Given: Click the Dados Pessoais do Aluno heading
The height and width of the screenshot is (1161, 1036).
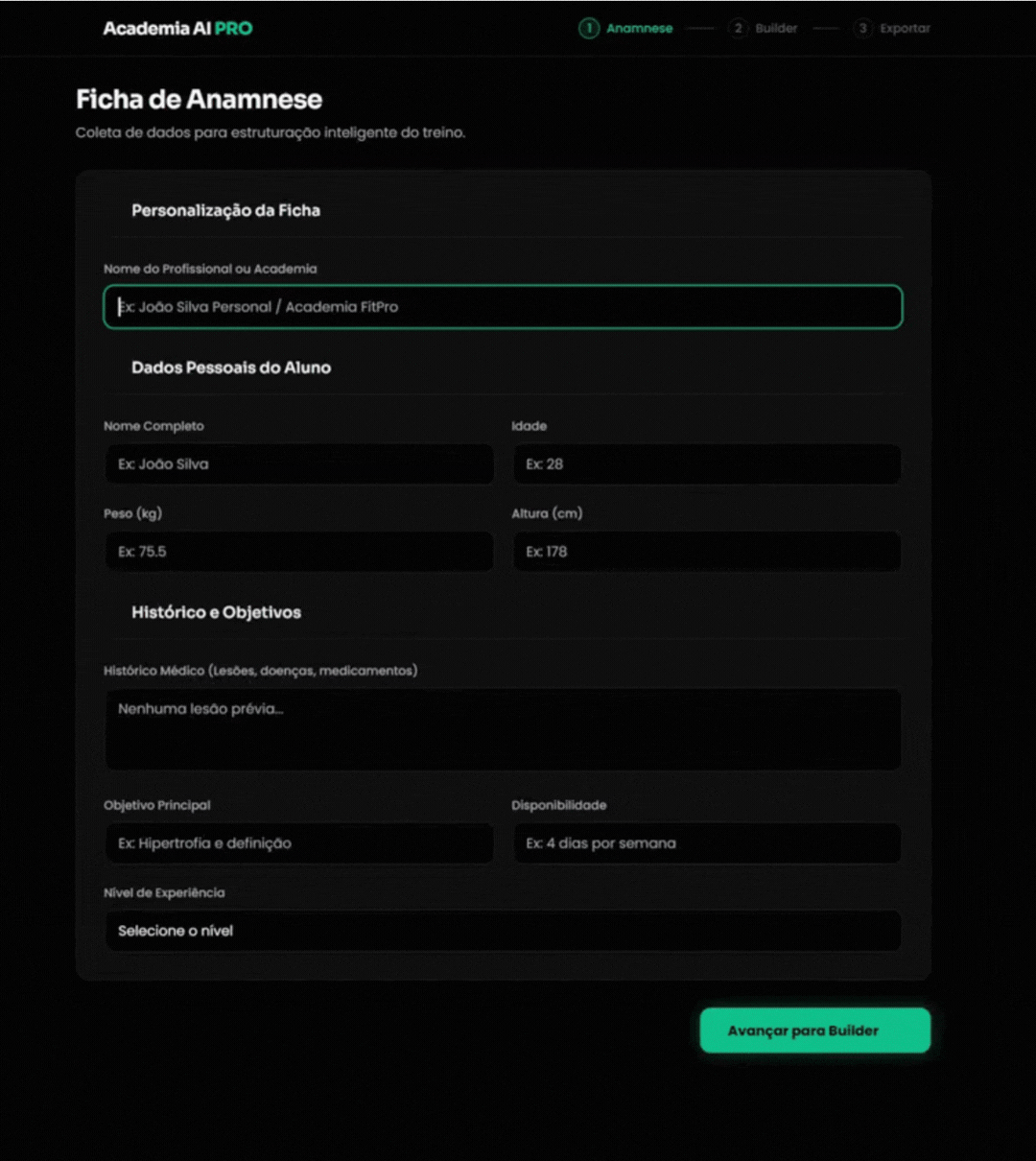Looking at the screenshot, I should pyautogui.click(x=231, y=367).
